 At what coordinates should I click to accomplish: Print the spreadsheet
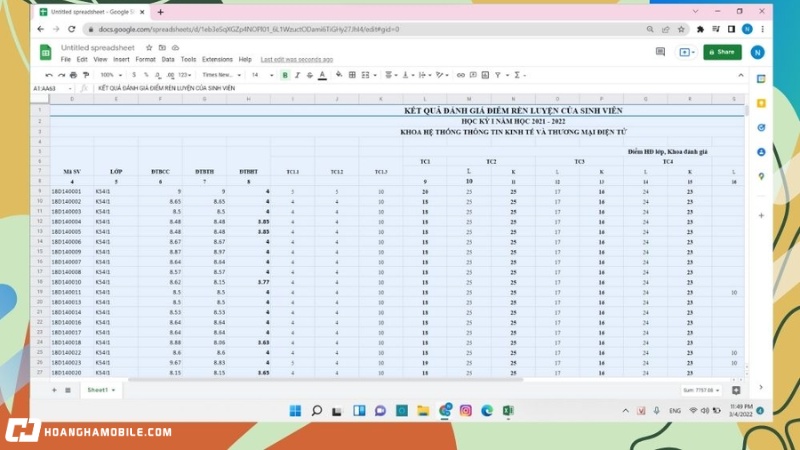tap(73, 75)
